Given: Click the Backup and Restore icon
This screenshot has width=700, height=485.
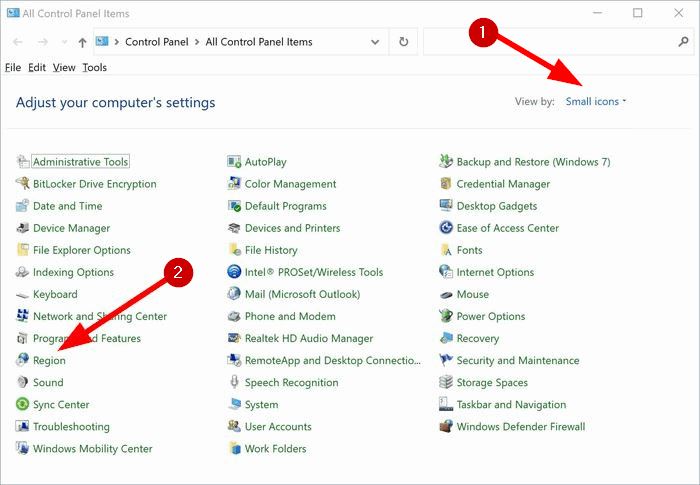Looking at the screenshot, I should (x=446, y=162).
